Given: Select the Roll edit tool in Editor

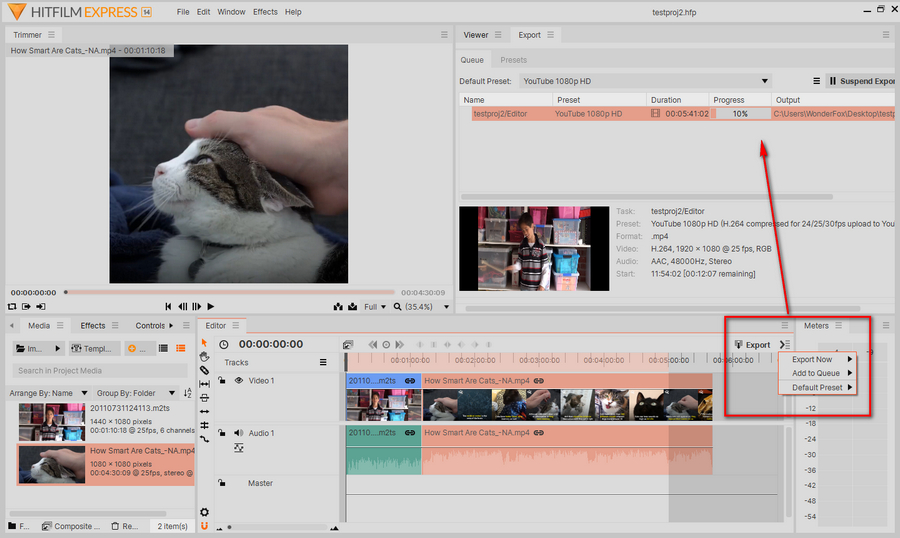Looking at the screenshot, I should 204,425.
